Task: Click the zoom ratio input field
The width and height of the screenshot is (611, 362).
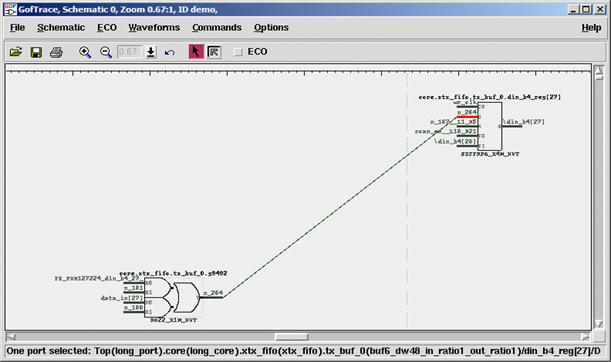Action: coord(129,52)
